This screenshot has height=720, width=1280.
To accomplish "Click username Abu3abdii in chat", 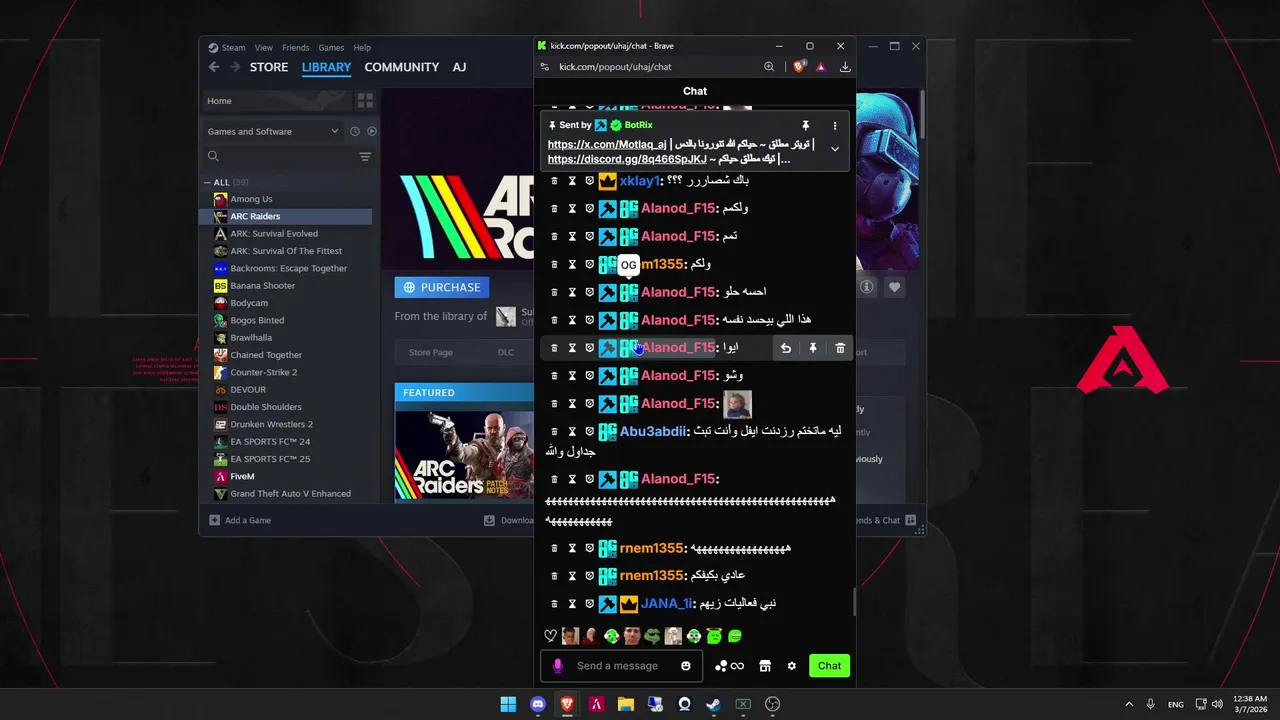I will [x=653, y=432].
